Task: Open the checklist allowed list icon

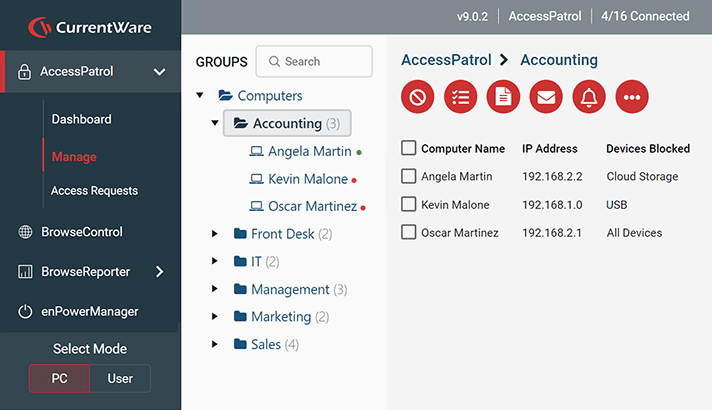Action: pyautogui.click(x=460, y=97)
